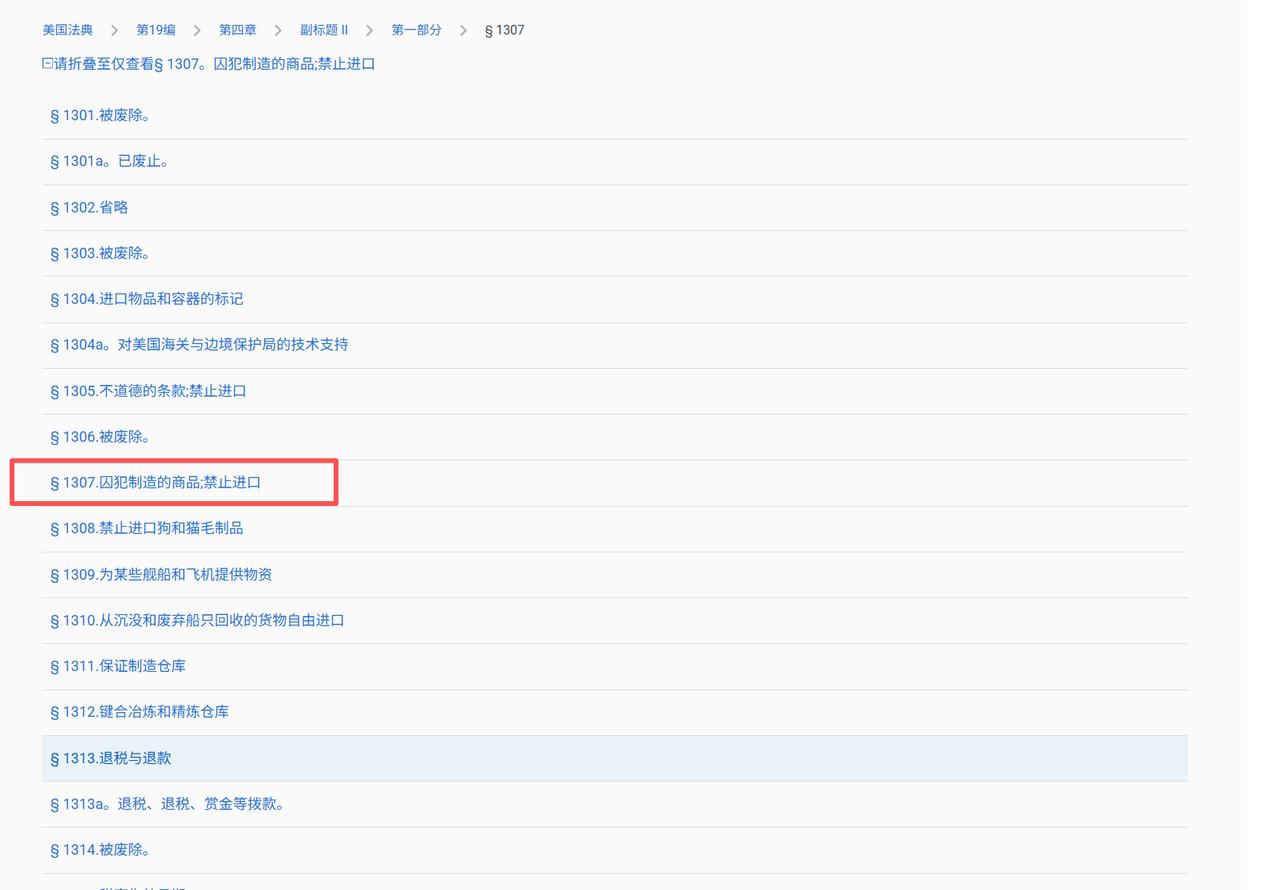1280x890 pixels.
Task: View § 1312.键合冶炼和精炼仓库
Action: (x=140, y=712)
